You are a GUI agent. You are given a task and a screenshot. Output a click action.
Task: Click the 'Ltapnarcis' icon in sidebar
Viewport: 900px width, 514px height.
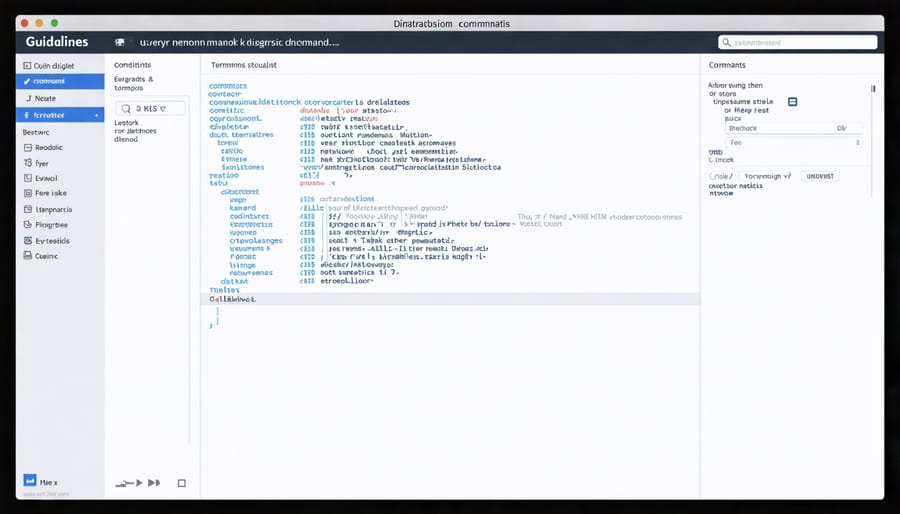(x=28, y=209)
